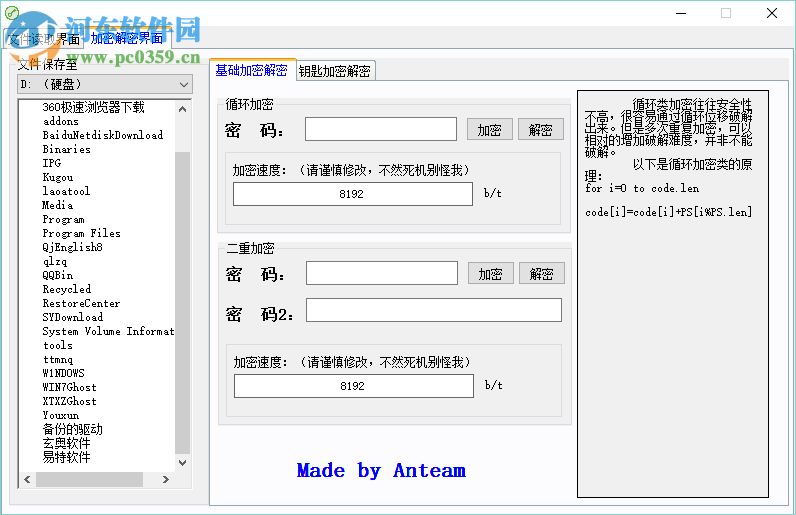This screenshot has width=796, height=515.
Task: Select the QjEnglish8 folder
Action: click(73, 247)
